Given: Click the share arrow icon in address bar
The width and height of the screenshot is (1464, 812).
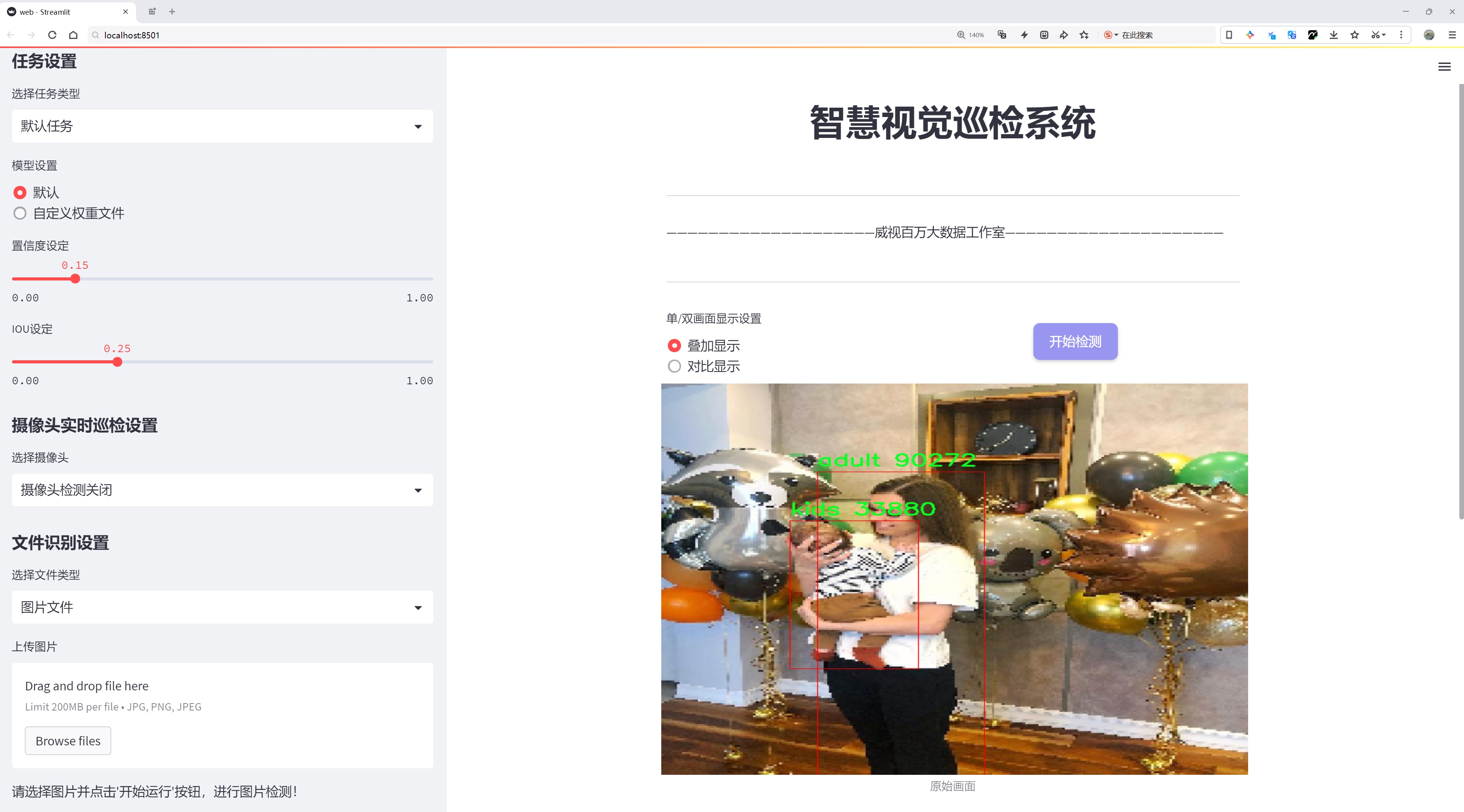Looking at the screenshot, I should (x=1064, y=34).
